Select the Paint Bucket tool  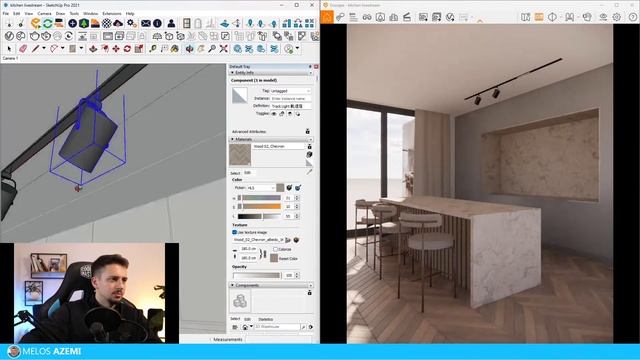pyautogui.click(x=175, y=49)
